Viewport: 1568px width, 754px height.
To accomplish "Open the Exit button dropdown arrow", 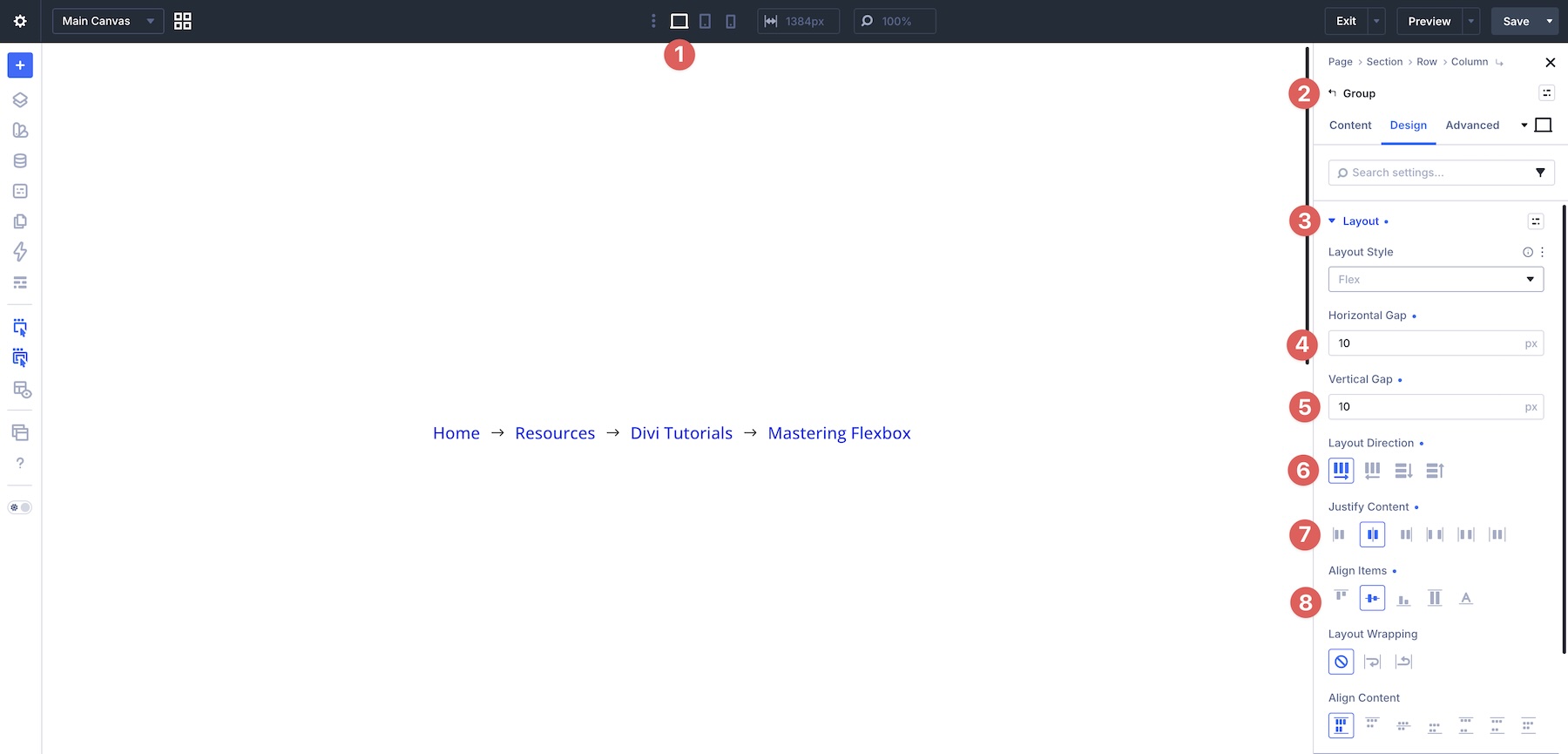I will [1376, 21].
